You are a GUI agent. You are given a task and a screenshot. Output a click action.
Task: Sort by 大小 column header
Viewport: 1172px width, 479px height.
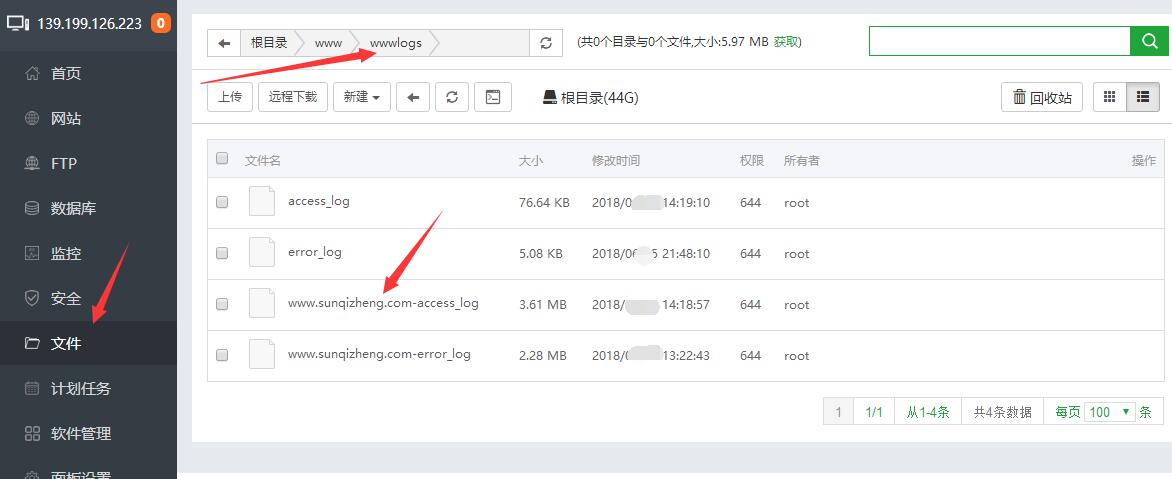pos(531,161)
